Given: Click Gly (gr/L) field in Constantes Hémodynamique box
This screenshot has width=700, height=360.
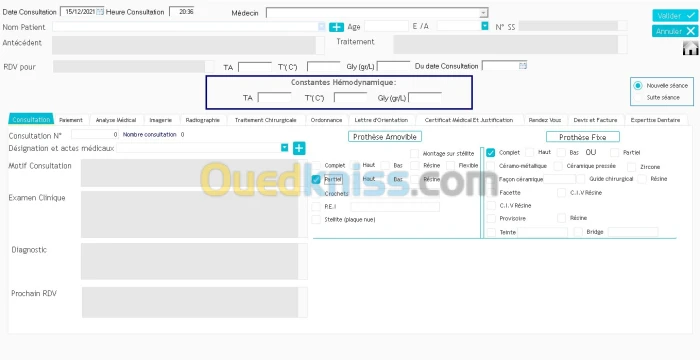Looking at the screenshot, I should (425, 97).
